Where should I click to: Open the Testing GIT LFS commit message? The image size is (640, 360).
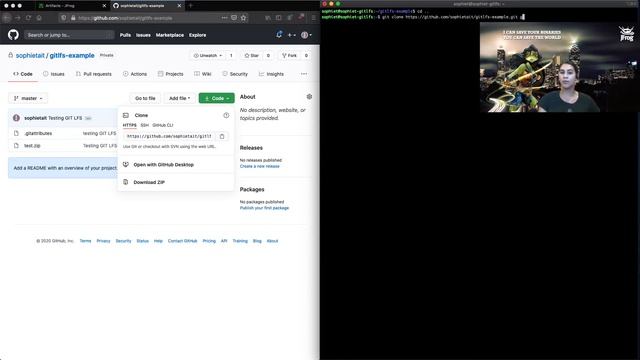click(65, 118)
